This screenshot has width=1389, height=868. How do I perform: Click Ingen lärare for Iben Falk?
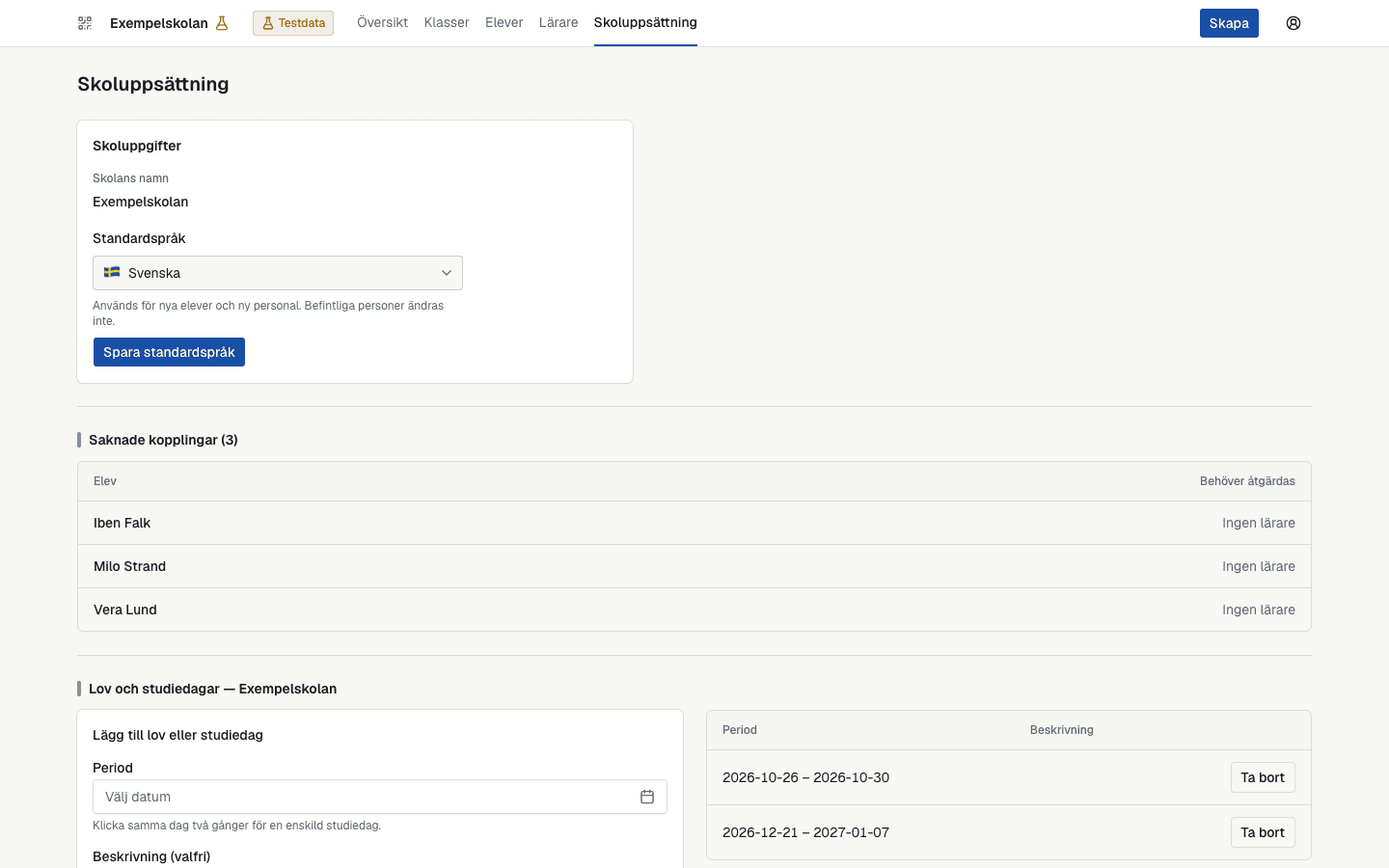point(1259,523)
